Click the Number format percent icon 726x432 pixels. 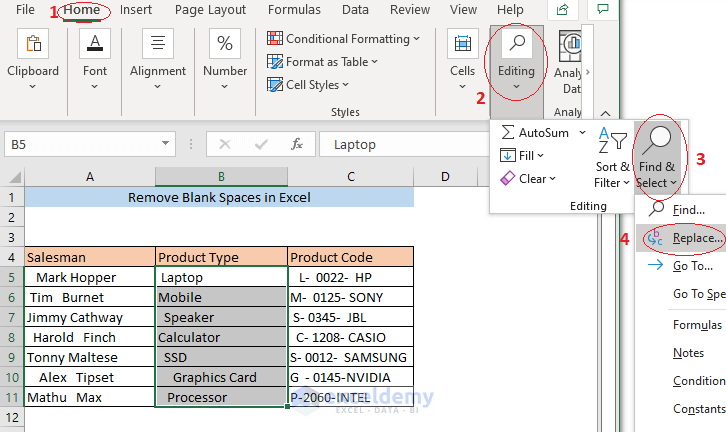click(225, 45)
